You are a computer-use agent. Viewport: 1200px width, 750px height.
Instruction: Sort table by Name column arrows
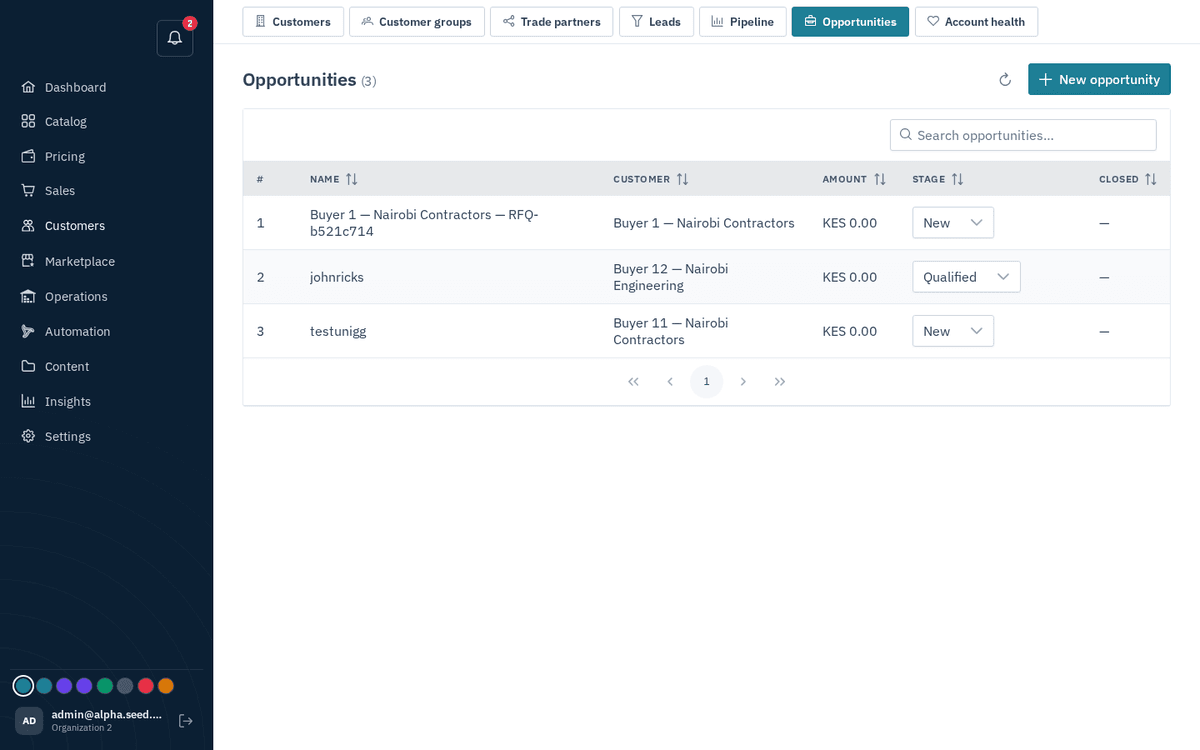(x=352, y=179)
